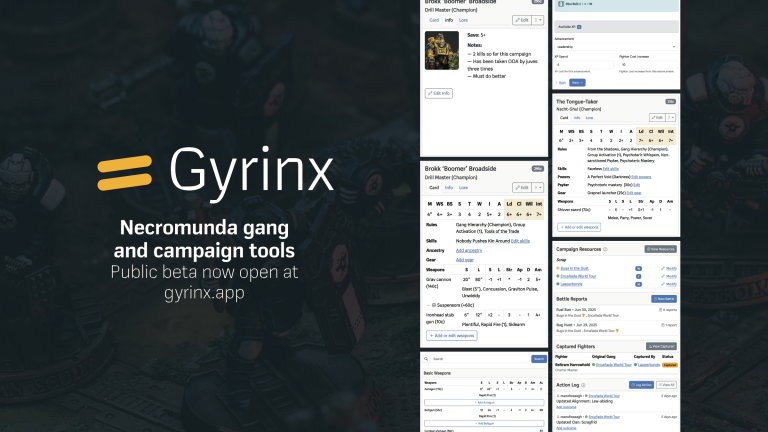Viewport: 768px width, 432px height.
Task: Click the Edit pencil button on top Brokk card
Action: [x=520, y=19]
